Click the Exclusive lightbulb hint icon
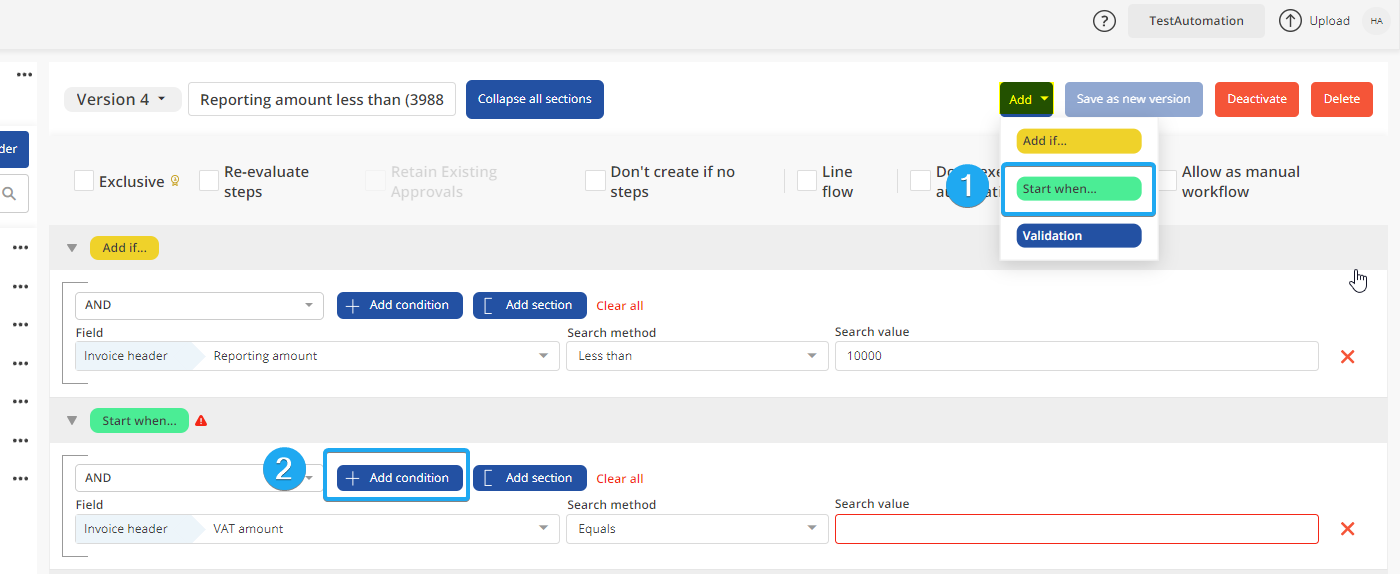 point(175,182)
